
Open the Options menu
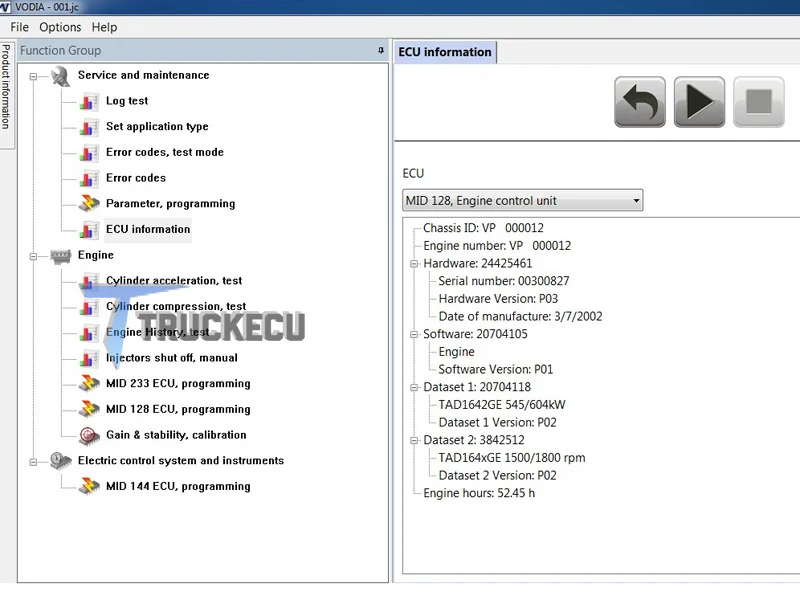60,27
